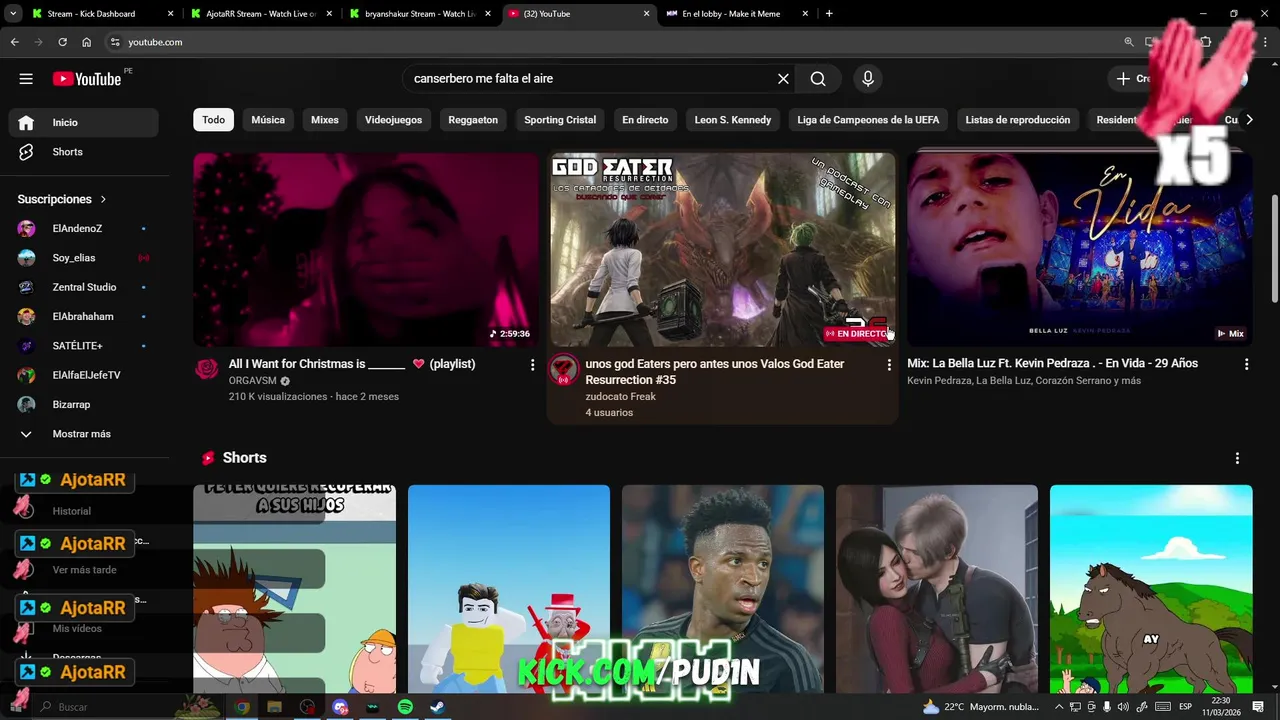
Task: Select the Todo filter chip
Action: pyautogui.click(x=214, y=120)
